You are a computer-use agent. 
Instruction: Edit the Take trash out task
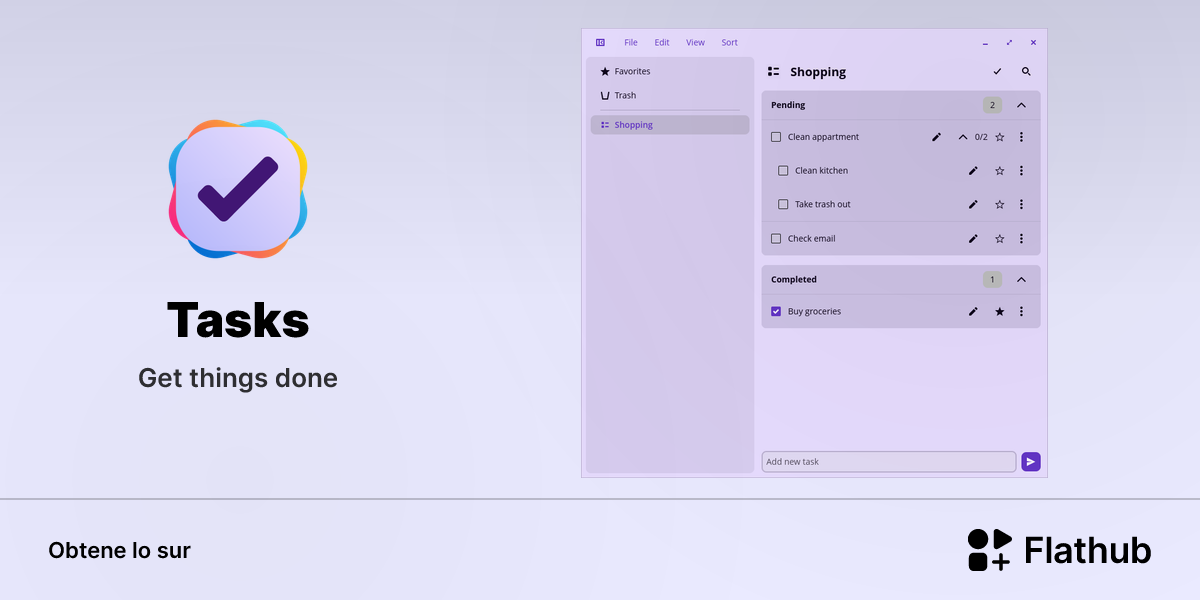[x=973, y=204]
